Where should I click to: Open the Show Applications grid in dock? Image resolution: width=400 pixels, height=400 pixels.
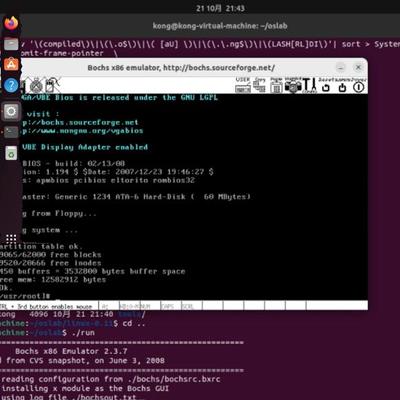pos(11,238)
